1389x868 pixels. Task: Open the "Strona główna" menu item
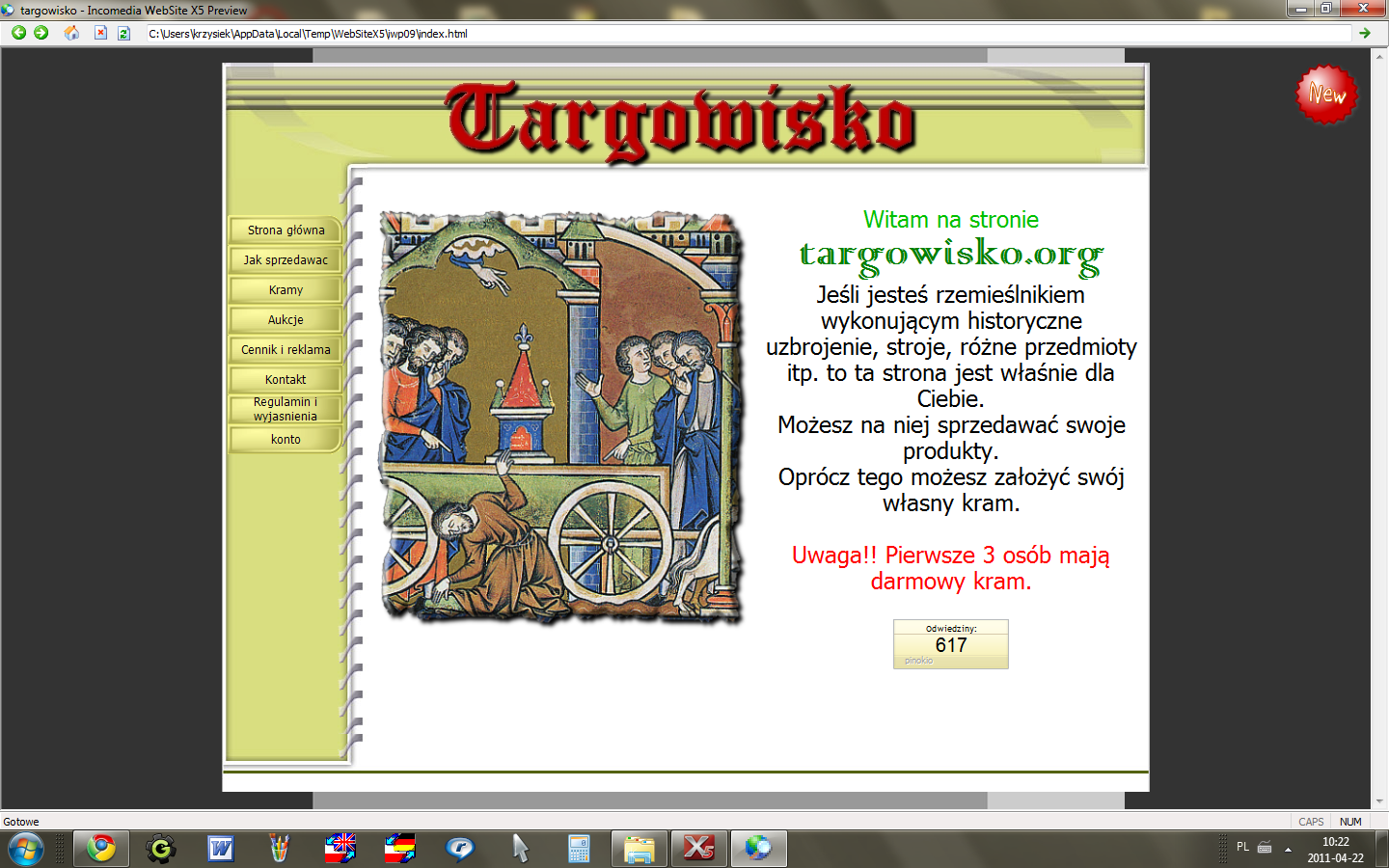[286, 231]
